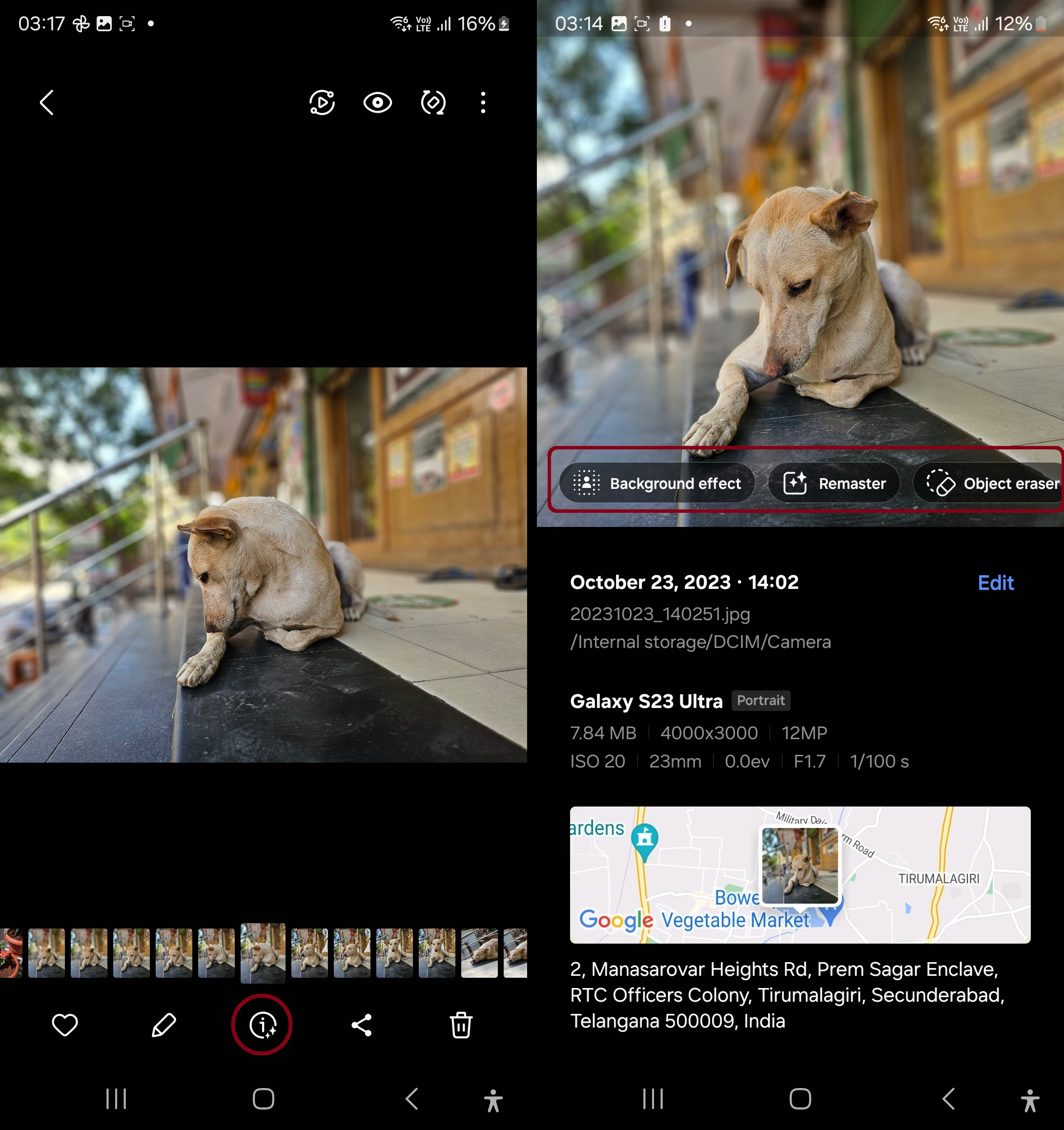The height and width of the screenshot is (1130, 1064).
Task: Apply Background effect to photo
Action: tap(657, 484)
